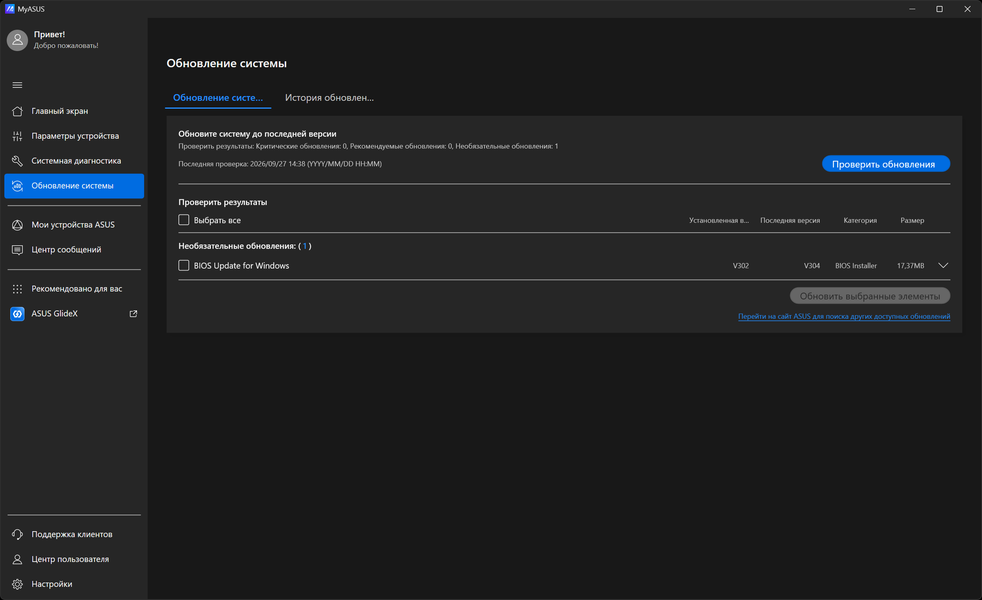The width and height of the screenshot is (982, 600).
Task: Click the blue ASUS GlideX app icon
Action: click(x=18, y=314)
